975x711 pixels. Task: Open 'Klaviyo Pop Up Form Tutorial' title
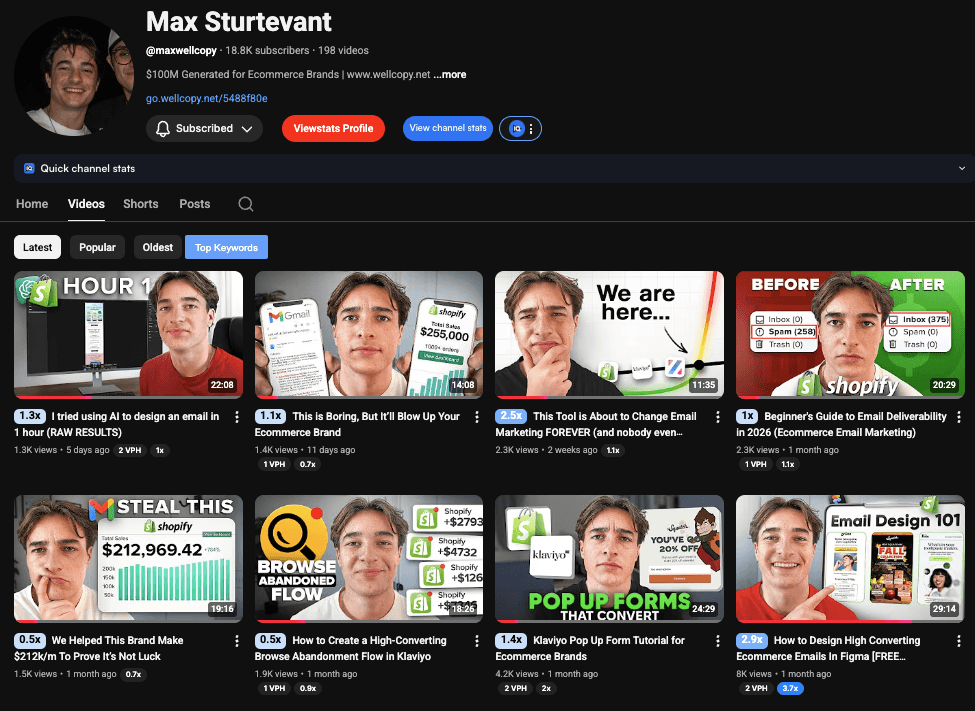(590, 648)
